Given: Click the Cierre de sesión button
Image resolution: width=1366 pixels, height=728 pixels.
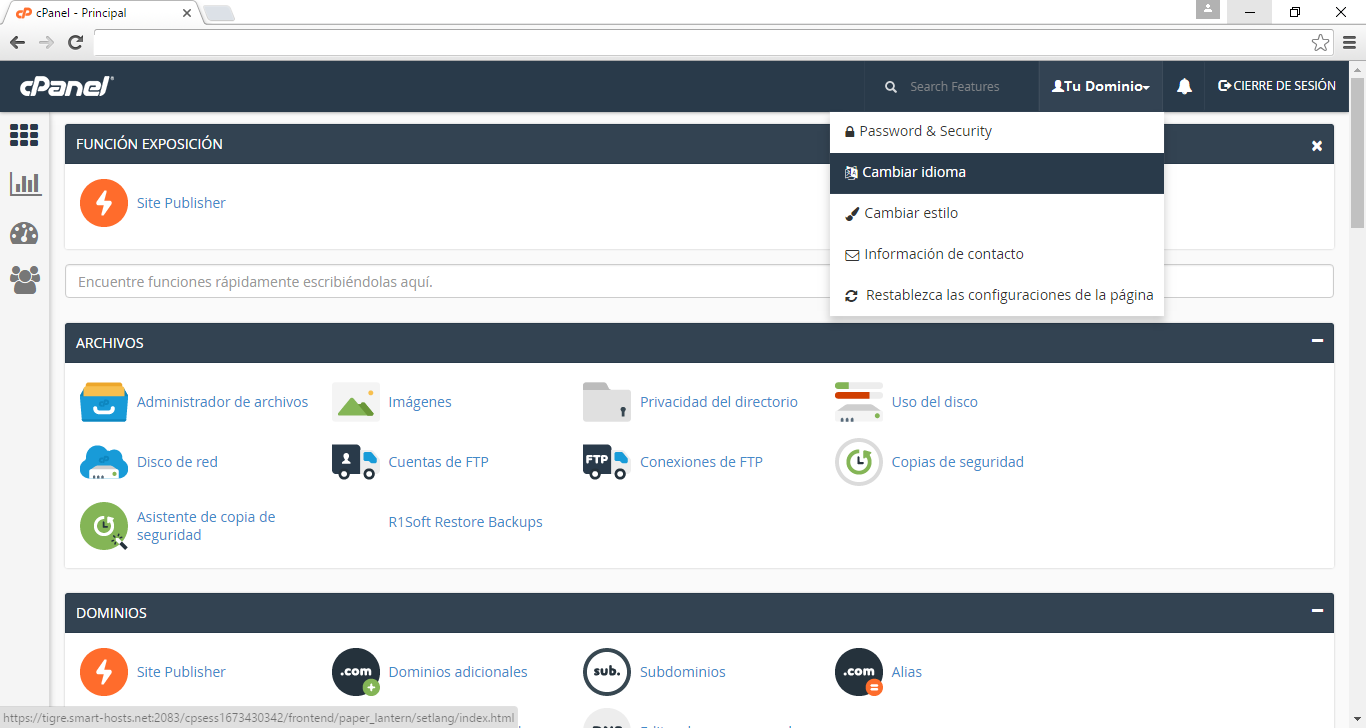Looking at the screenshot, I should pos(1276,87).
